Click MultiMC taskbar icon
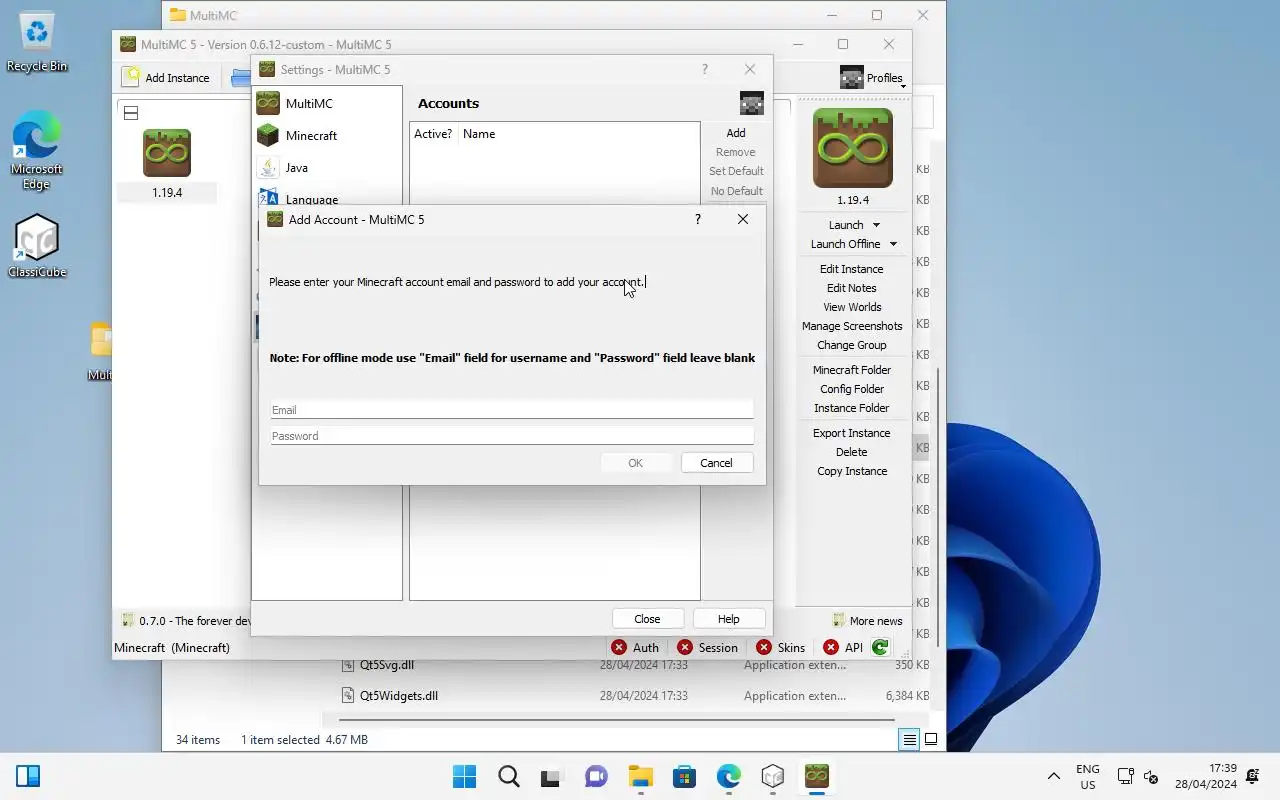Screen dimensions: 1280x800 pos(817,776)
